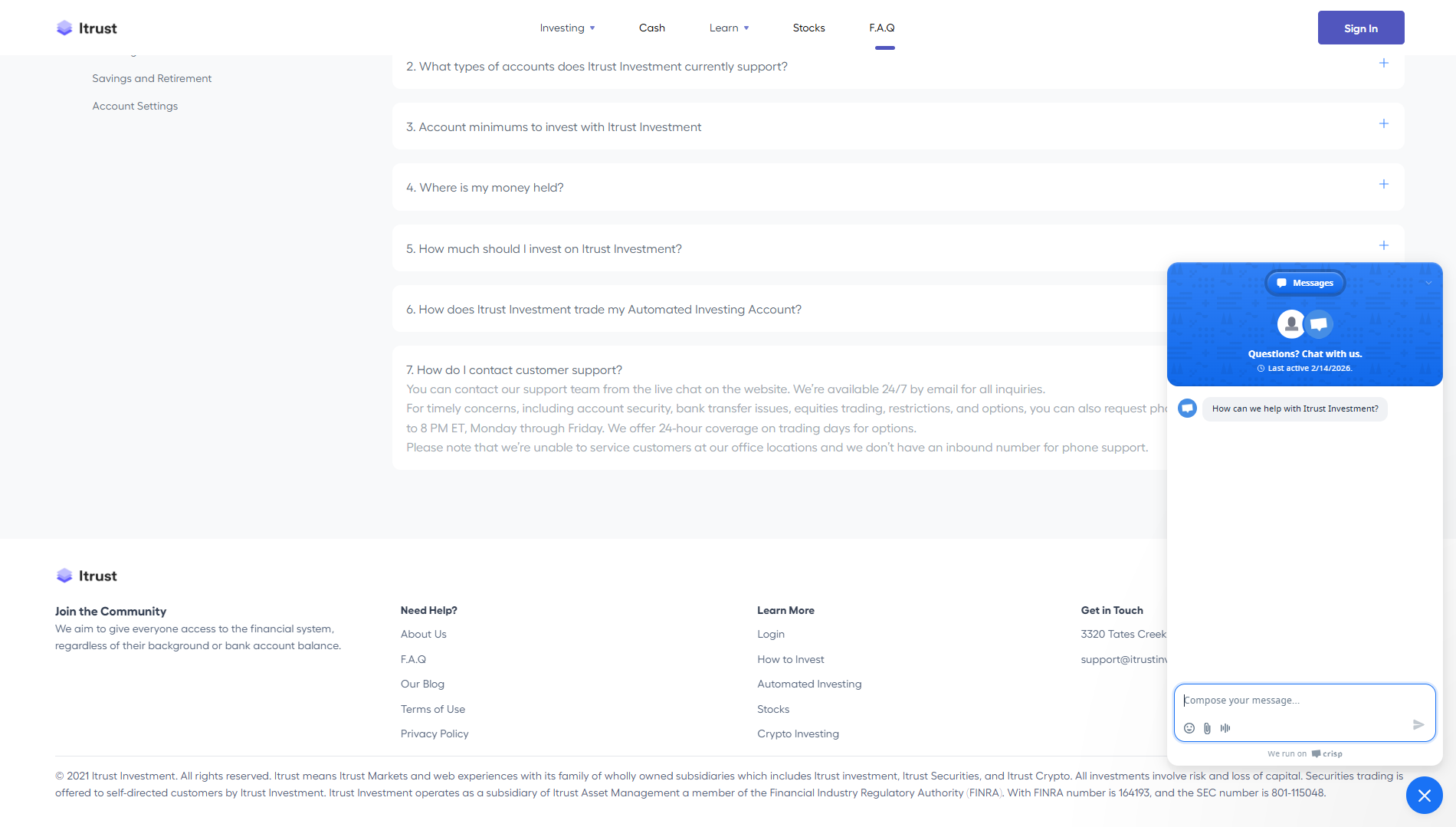
Task: Click 'Questions? Chat with us.' chat heading
Action: (x=1305, y=354)
